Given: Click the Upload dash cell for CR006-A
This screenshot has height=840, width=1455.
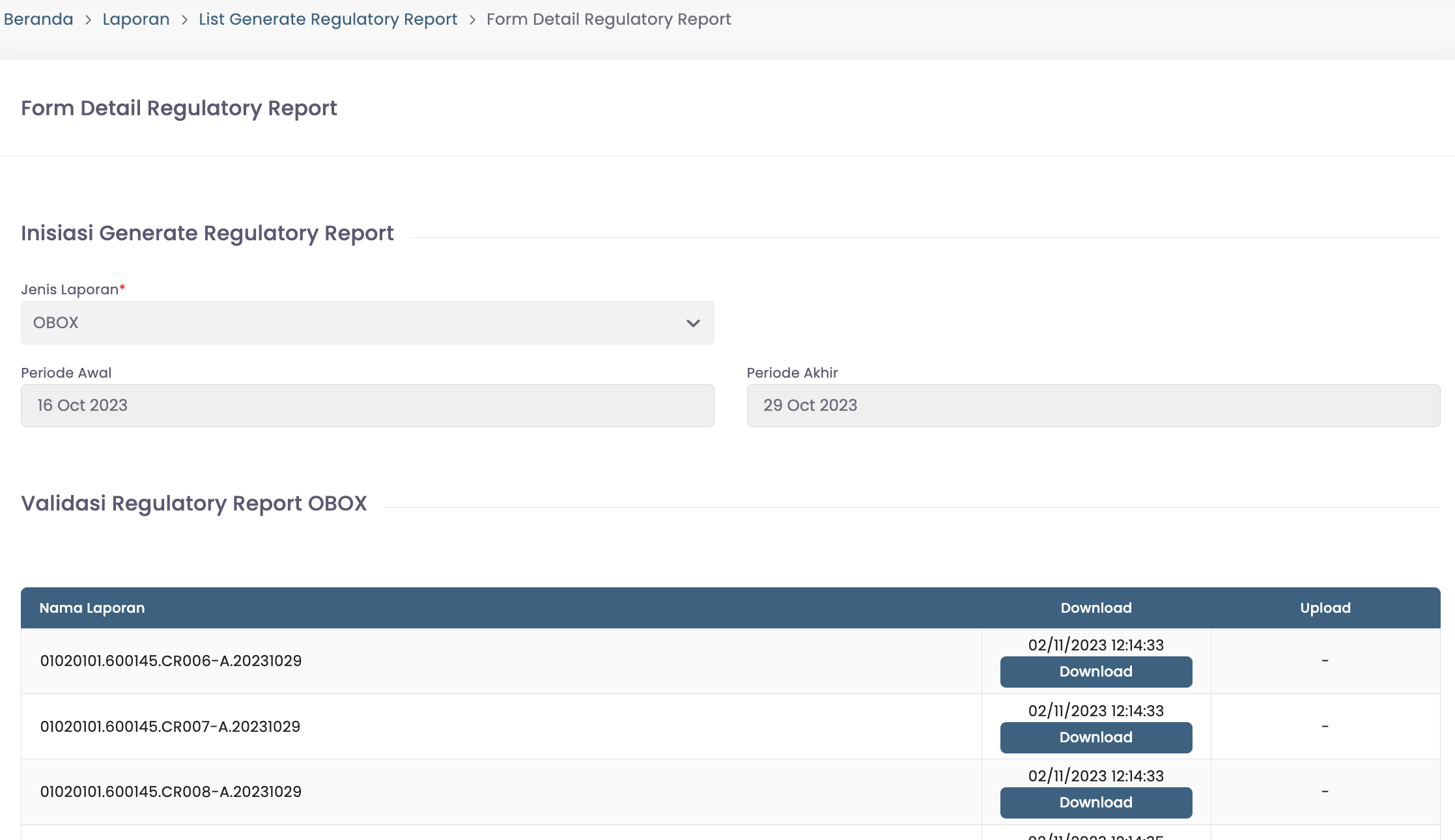Looking at the screenshot, I should [1325, 661].
